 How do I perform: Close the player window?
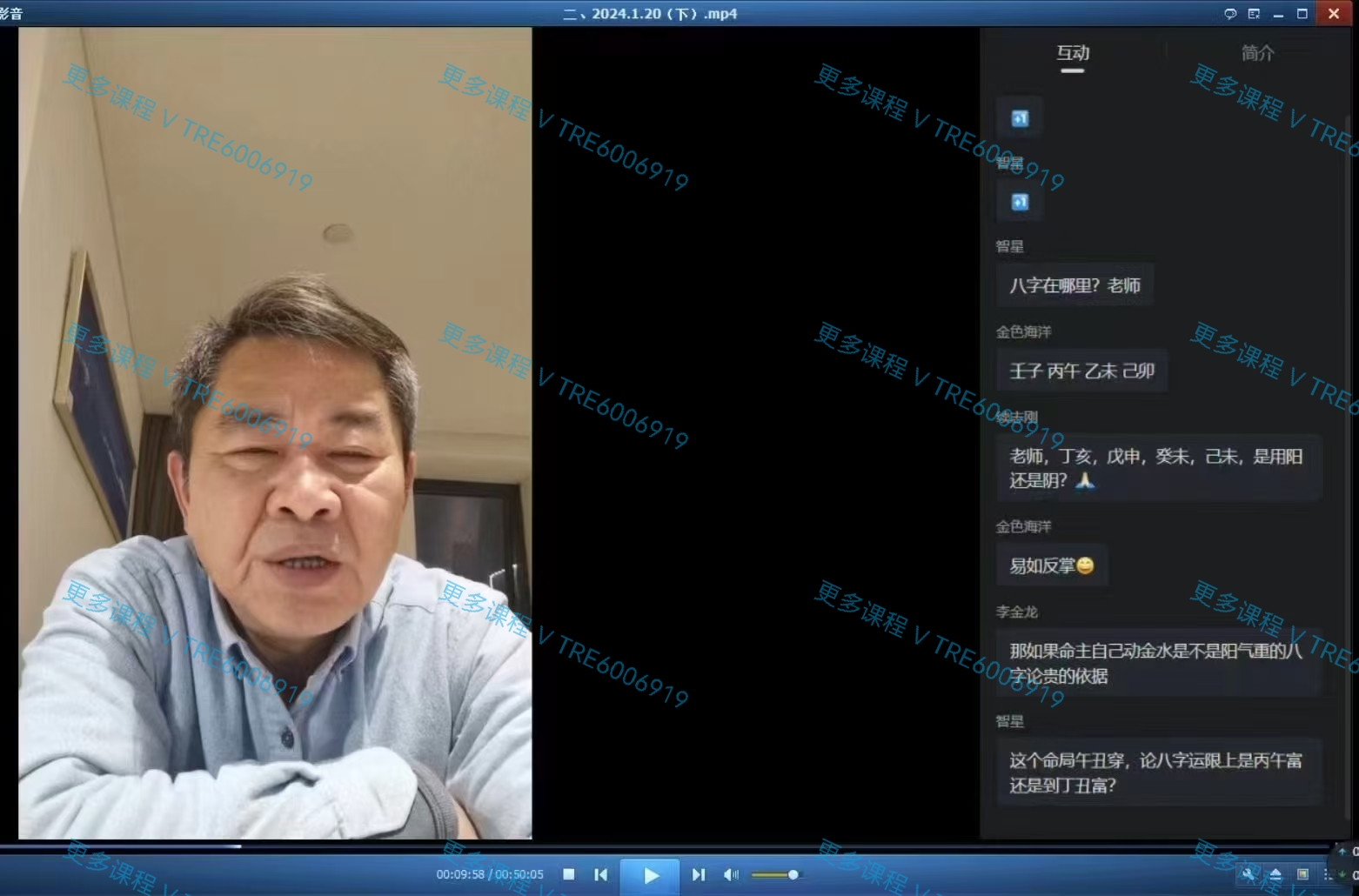pos(1334,13)
